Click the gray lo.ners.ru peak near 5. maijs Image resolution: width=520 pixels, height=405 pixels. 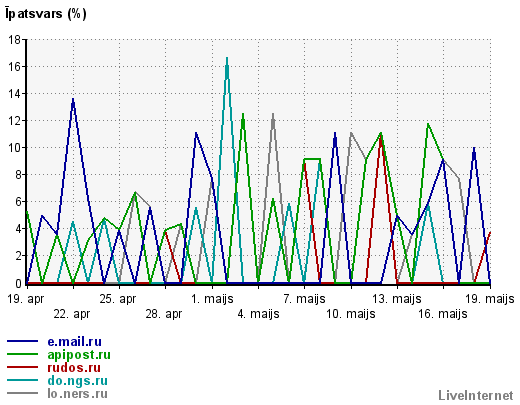pyautogui.click(x=273, y=115)
